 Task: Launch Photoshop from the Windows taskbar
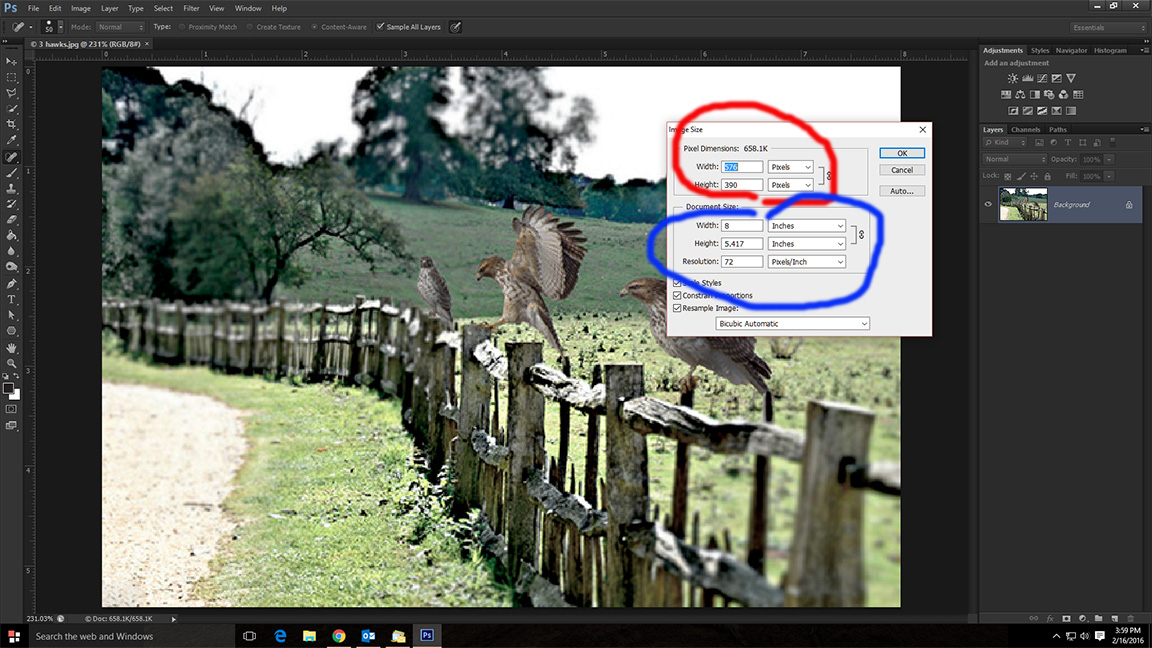pos(427,636)
